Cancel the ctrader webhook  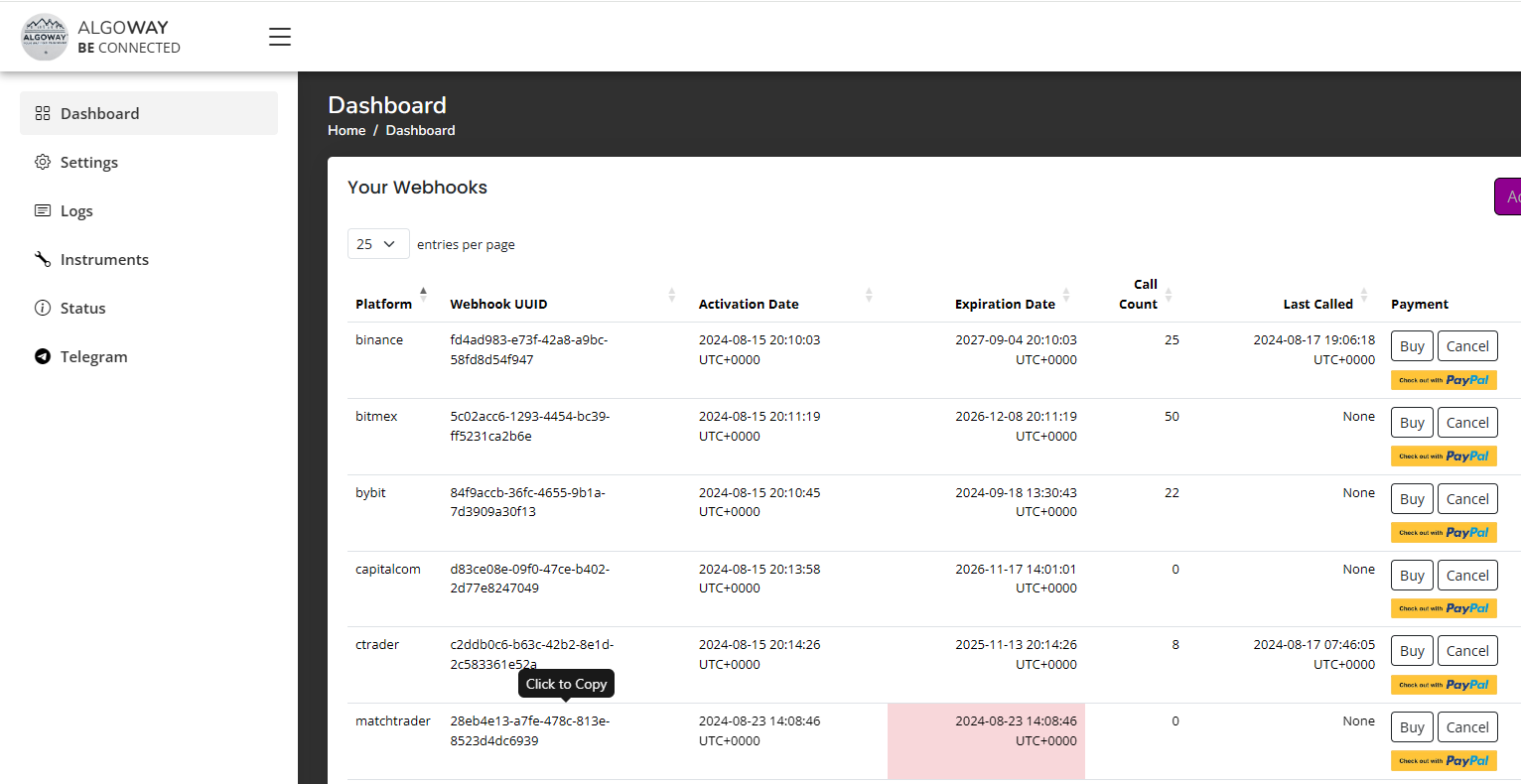[x=1467, y=651]
